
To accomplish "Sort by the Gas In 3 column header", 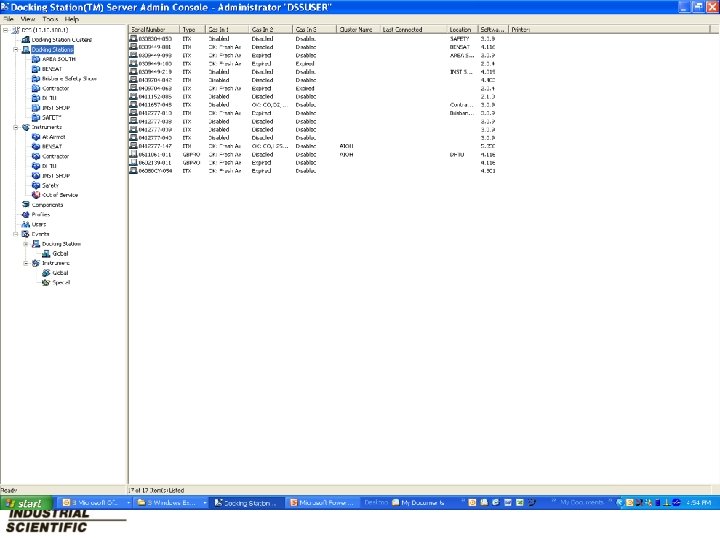I will [x=314, y=29].
